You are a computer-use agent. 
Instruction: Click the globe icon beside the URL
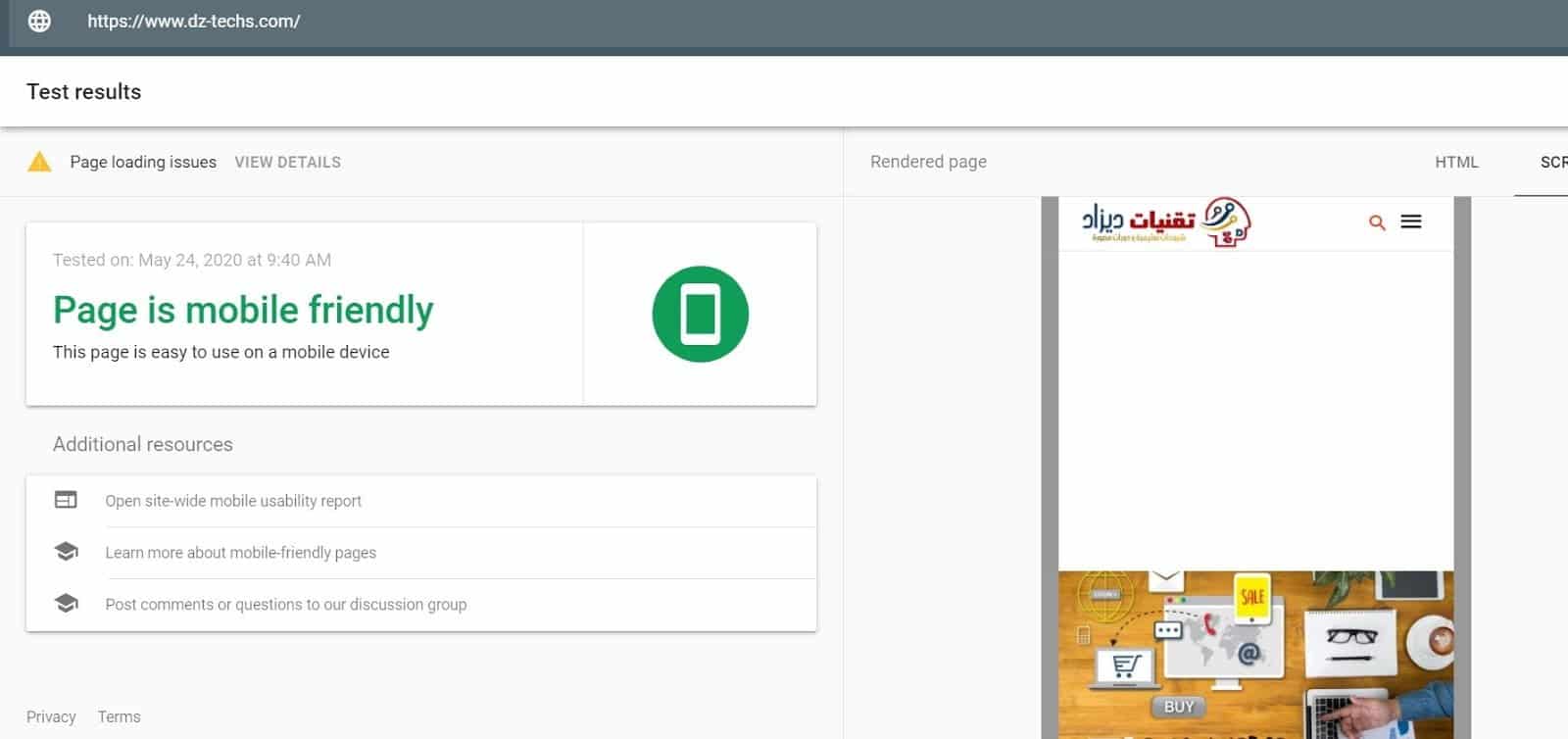[x=39, y=21]
